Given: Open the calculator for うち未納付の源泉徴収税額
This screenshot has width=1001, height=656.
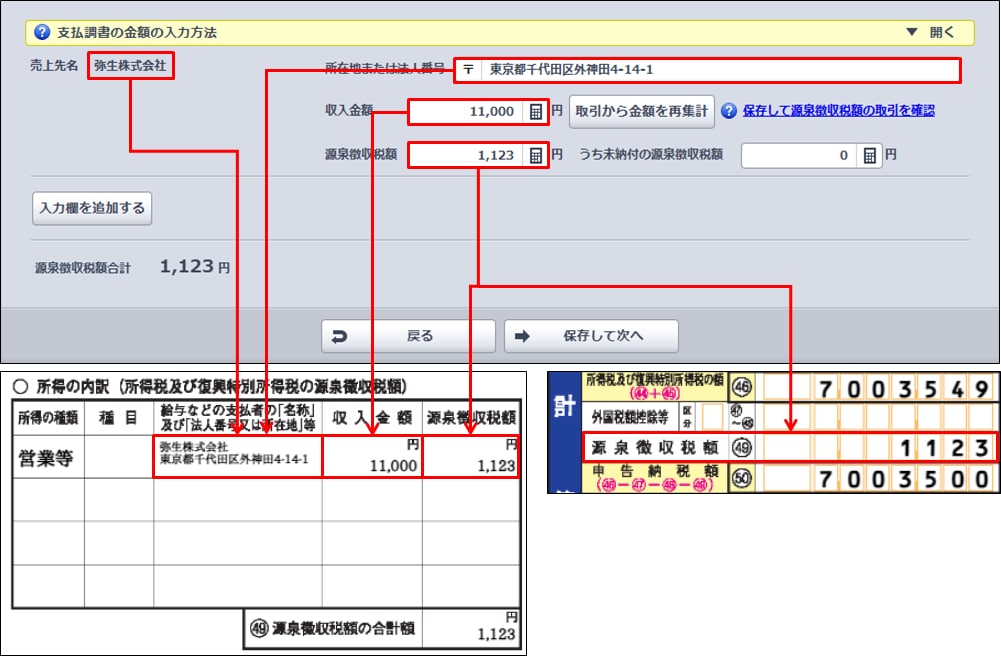Looking at the screenshot, I should [x=870, y=155].
